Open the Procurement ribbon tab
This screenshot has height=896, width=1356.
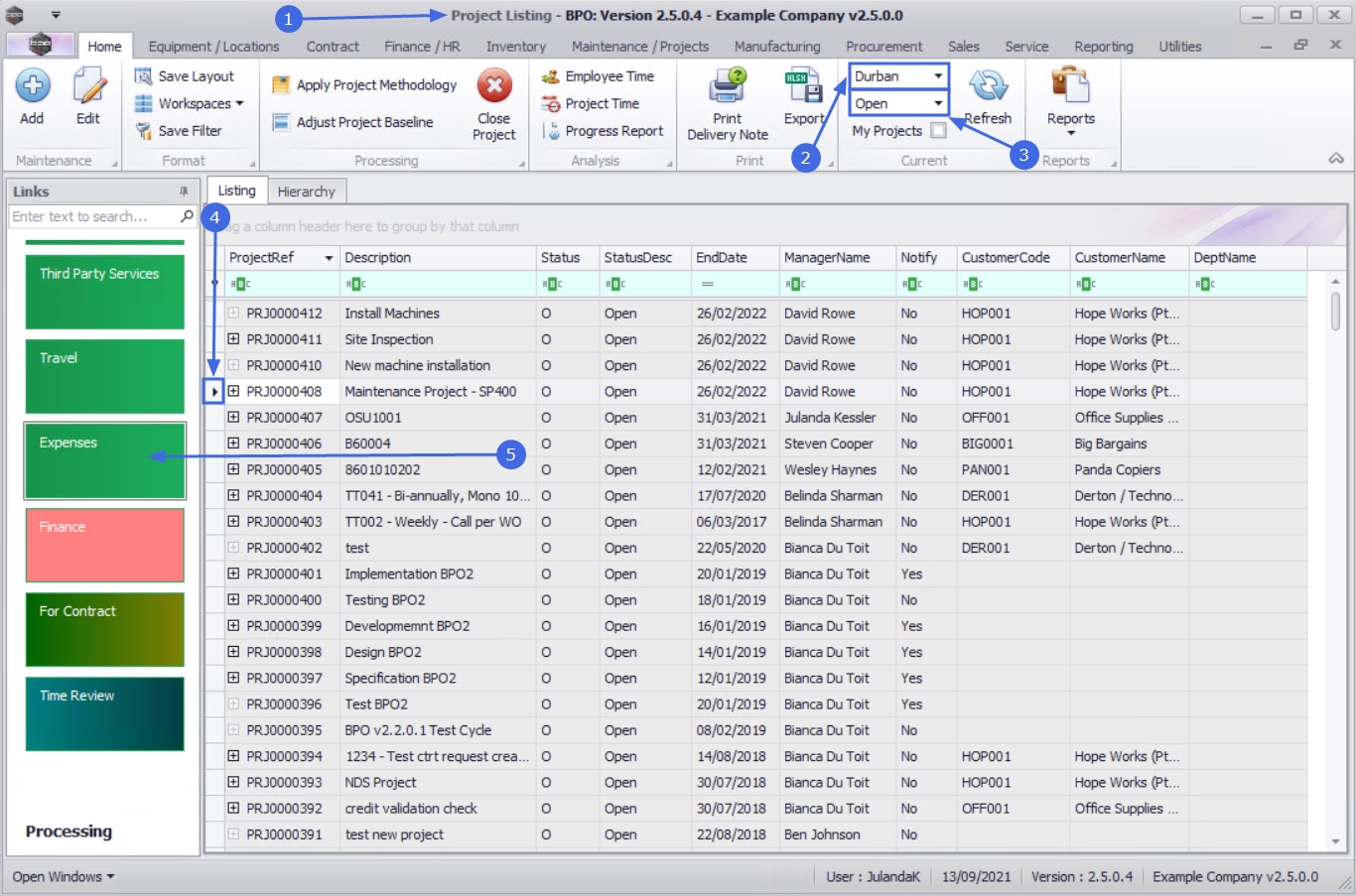tap(883, 47)
